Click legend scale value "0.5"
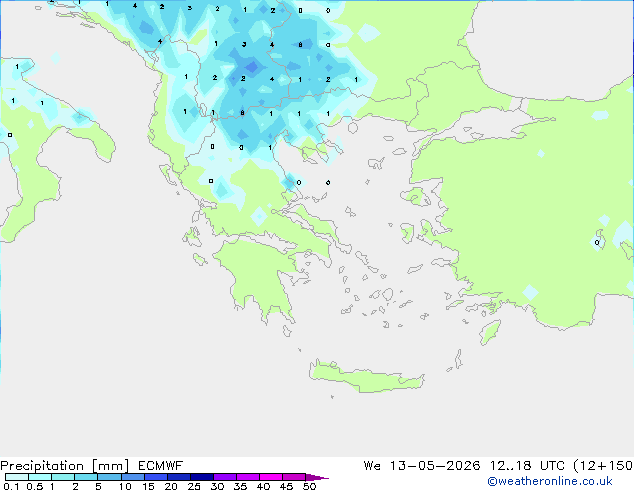The image size is (634, 490). (35, 486)
